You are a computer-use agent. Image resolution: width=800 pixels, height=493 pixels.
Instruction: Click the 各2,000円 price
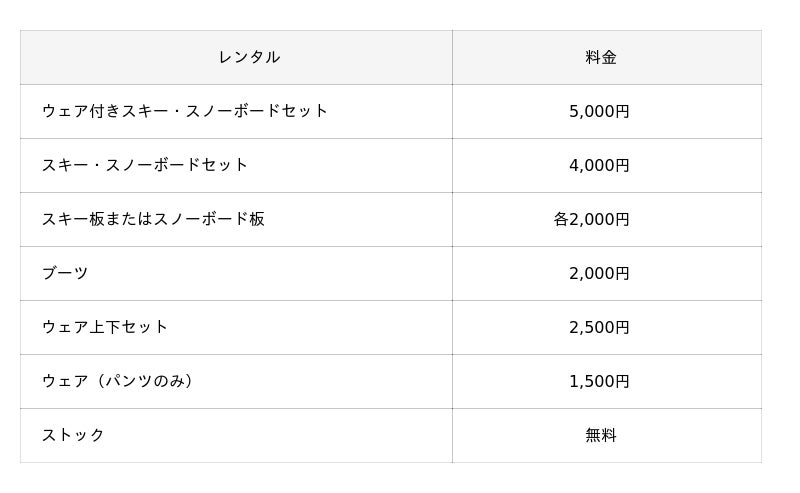point(591,219)
